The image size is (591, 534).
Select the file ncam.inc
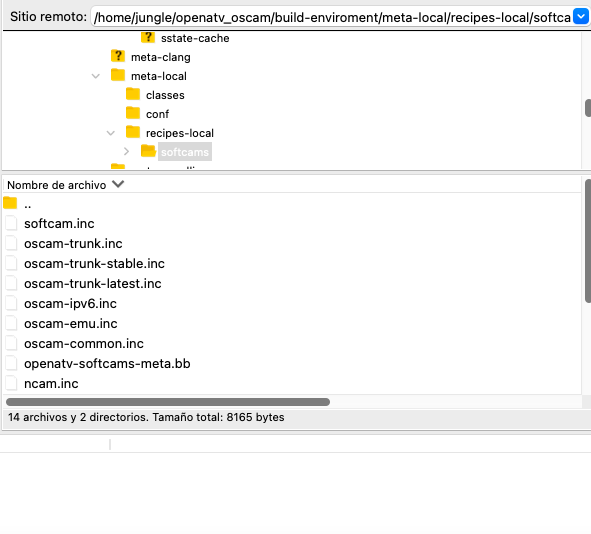51,383
